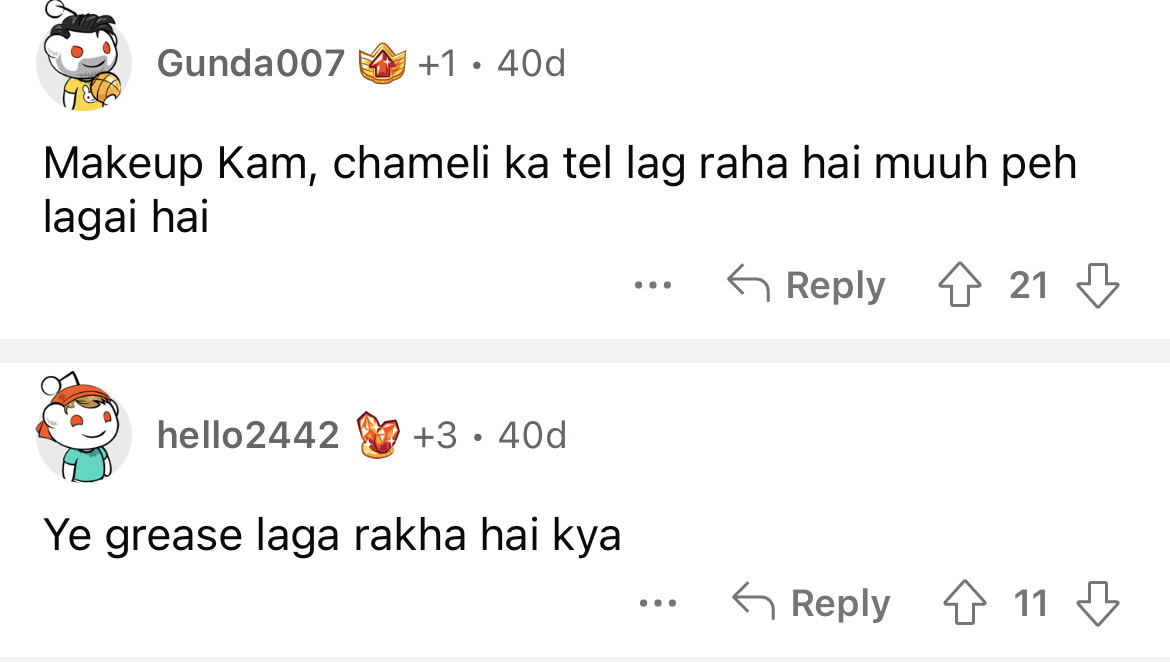Open more options on Gunda007's comment
1170x662 pixels.
click(652, 286)
